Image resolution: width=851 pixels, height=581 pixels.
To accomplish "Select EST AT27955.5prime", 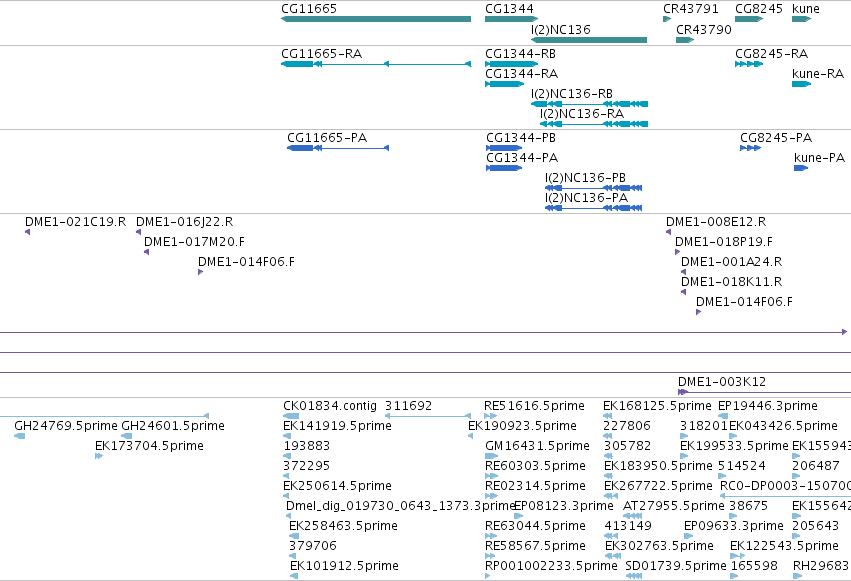I will pyautogui.click(x=674, y=506).
